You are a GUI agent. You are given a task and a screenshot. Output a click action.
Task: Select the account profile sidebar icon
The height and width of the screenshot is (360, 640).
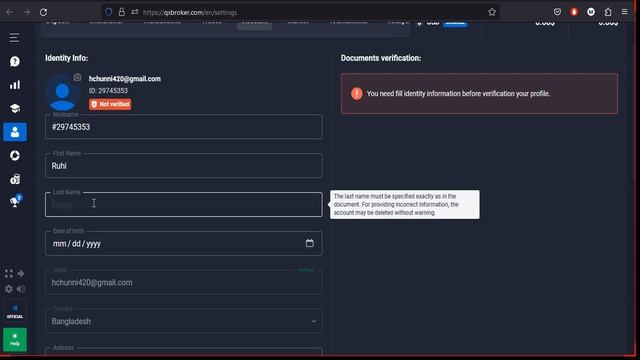click(15, 132)
